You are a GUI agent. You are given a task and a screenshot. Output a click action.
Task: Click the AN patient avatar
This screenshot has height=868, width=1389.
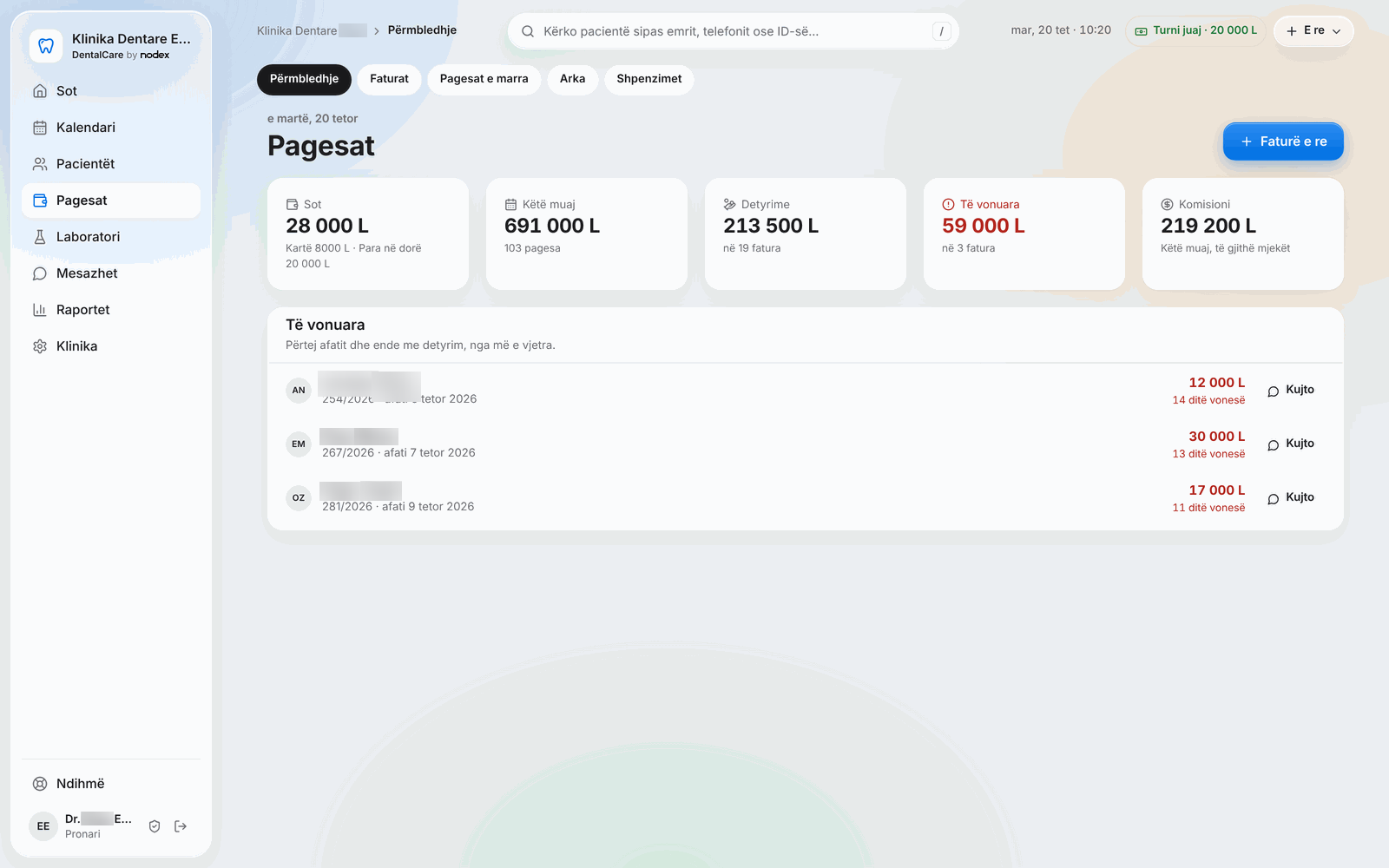pyautogui.click(x=299, y=391)
